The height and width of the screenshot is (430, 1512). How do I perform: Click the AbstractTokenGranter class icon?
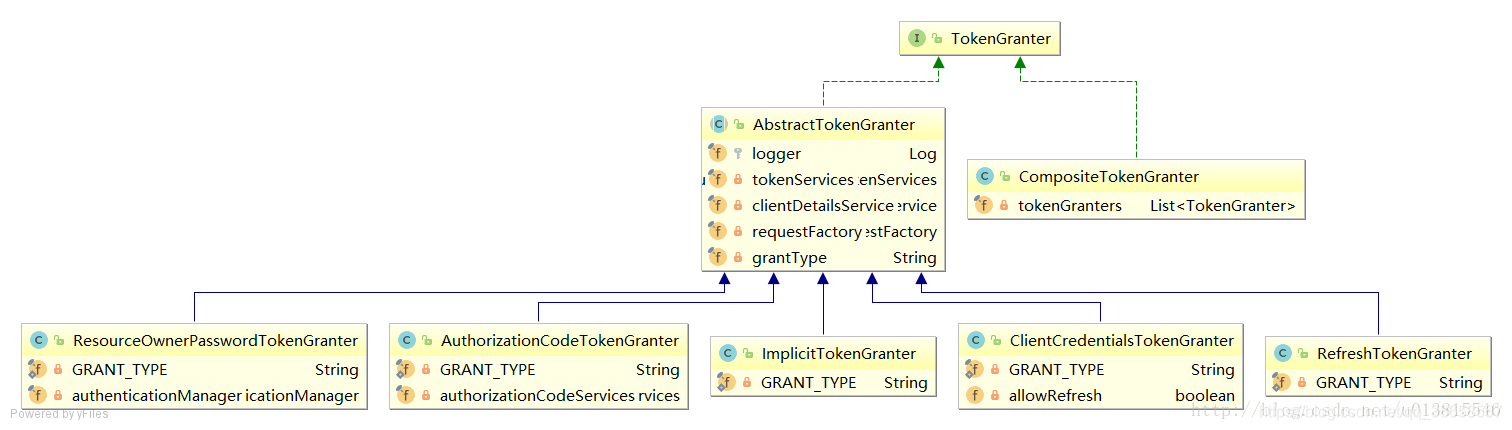[718, 125]
